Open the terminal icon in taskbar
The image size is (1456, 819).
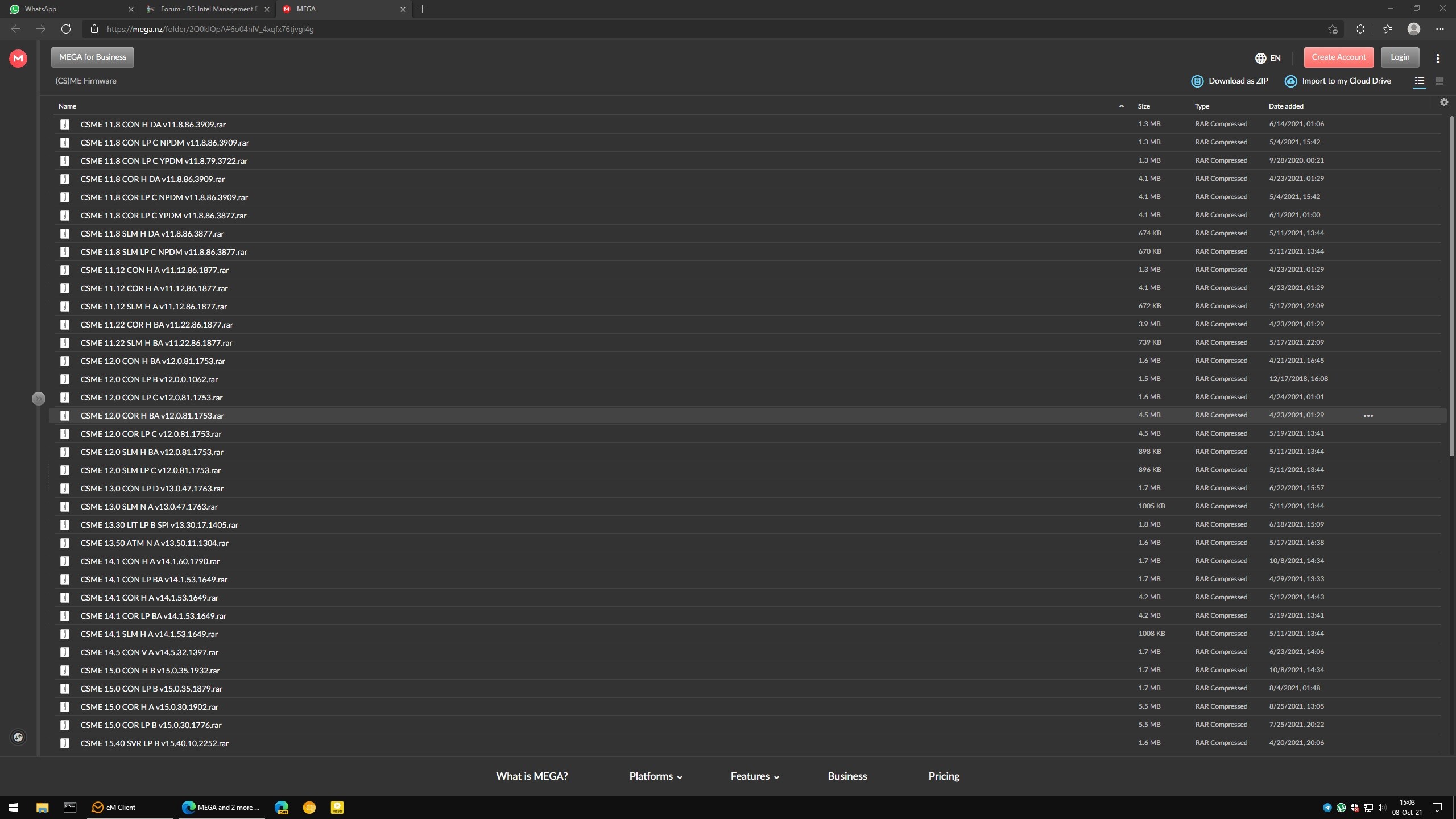tap(70, 807)
